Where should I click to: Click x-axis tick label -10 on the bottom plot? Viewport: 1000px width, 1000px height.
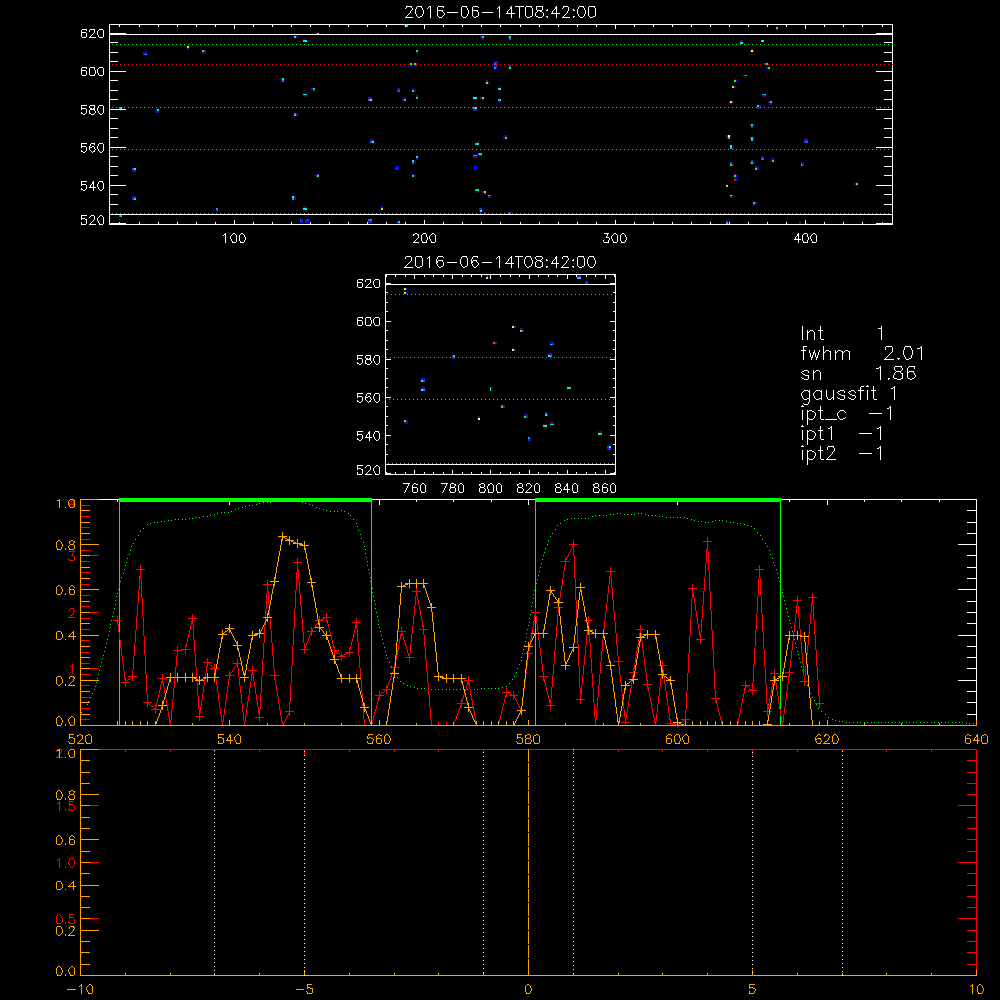point(80,989)
